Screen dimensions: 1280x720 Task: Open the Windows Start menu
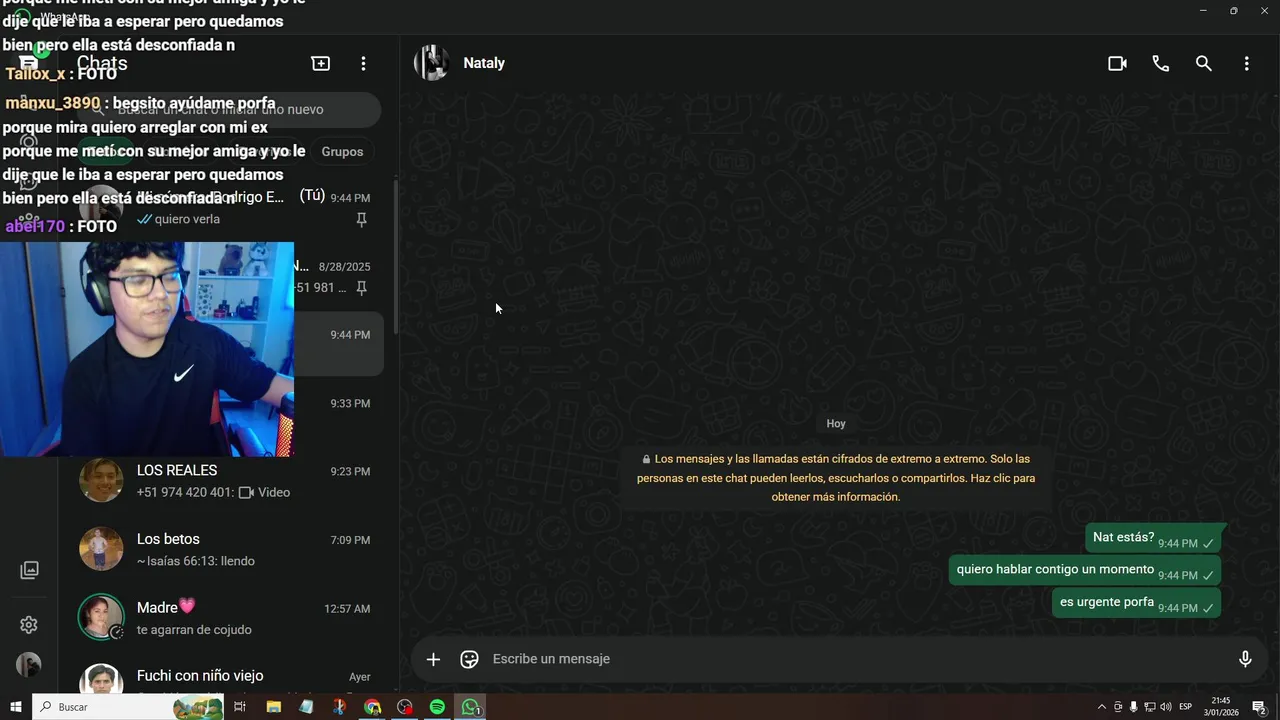(15, 707)
